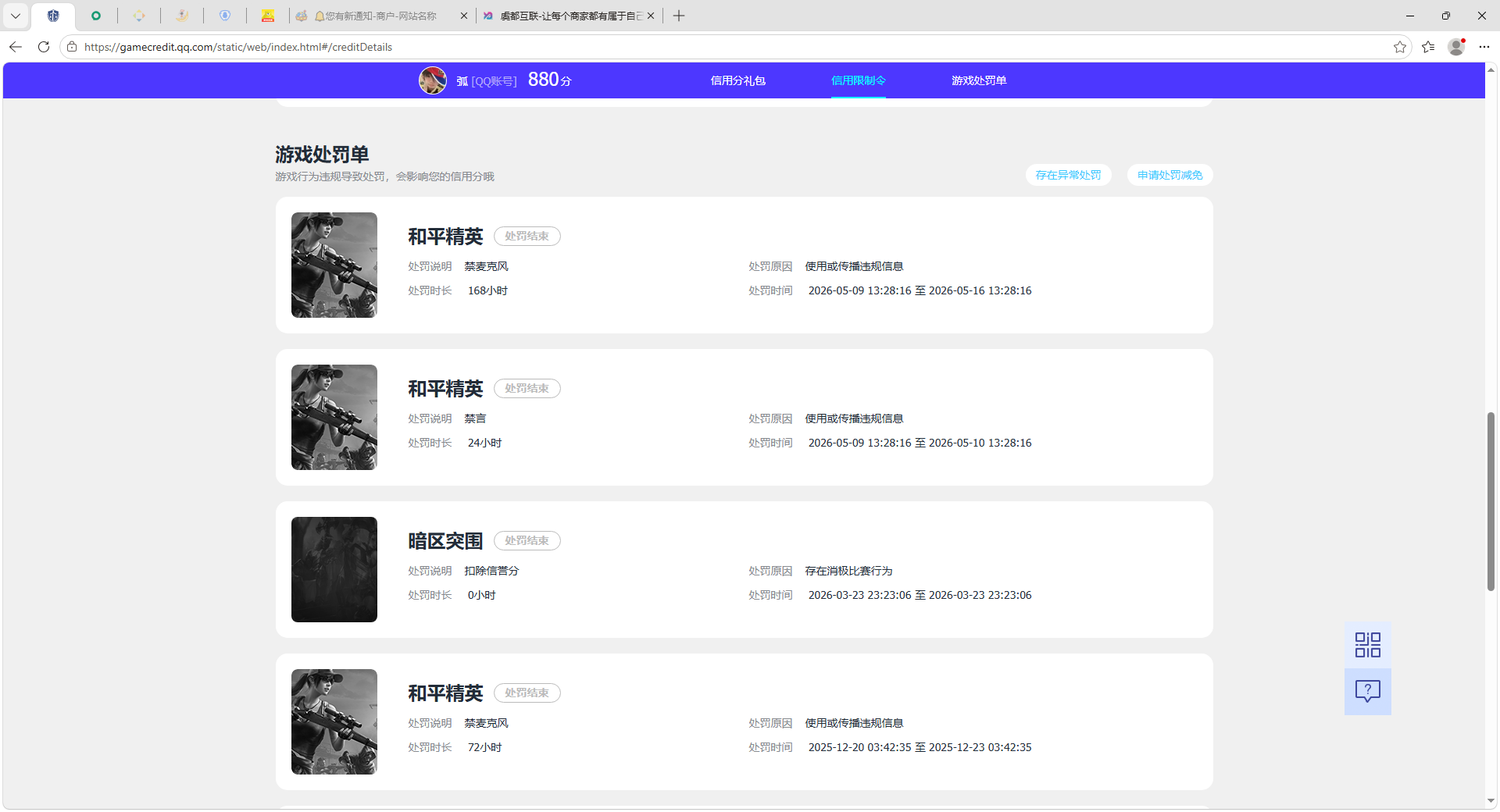Click the 游戏处罚单 section heading
The height and width of the screenshot is (812, 1500).
(x=322, y=154)
